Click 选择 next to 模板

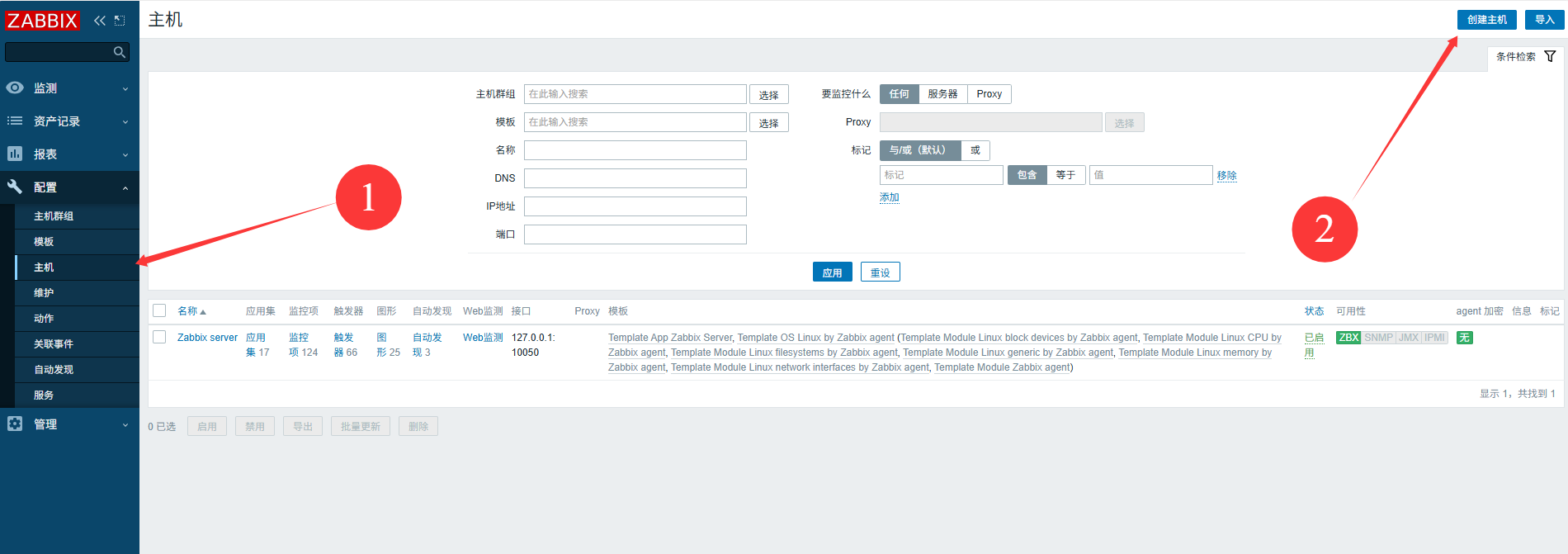[x=768, y=123]
